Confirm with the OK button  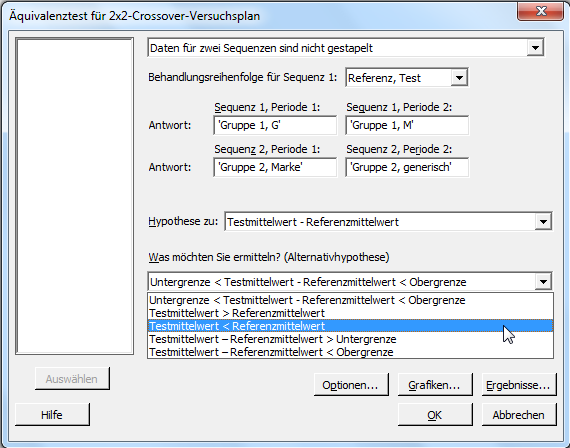click(x=435, y=415)
